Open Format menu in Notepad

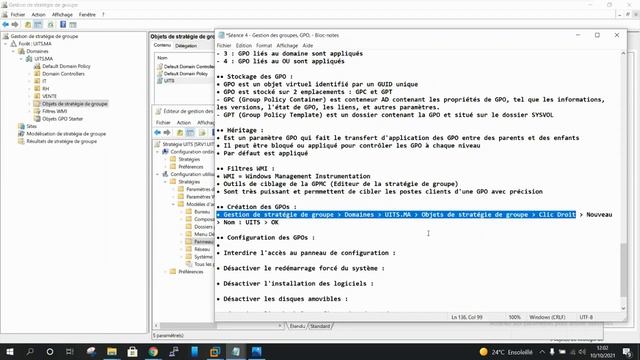(264, 45)
